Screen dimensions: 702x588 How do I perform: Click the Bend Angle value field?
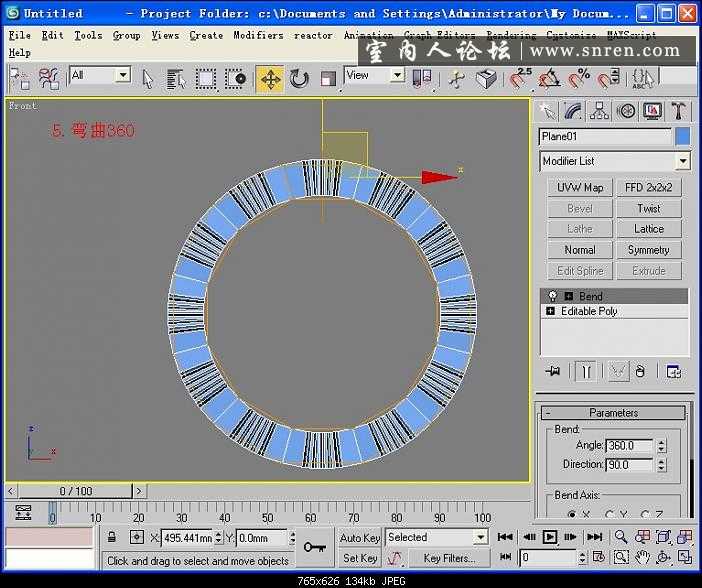click(x=629, y=446)
